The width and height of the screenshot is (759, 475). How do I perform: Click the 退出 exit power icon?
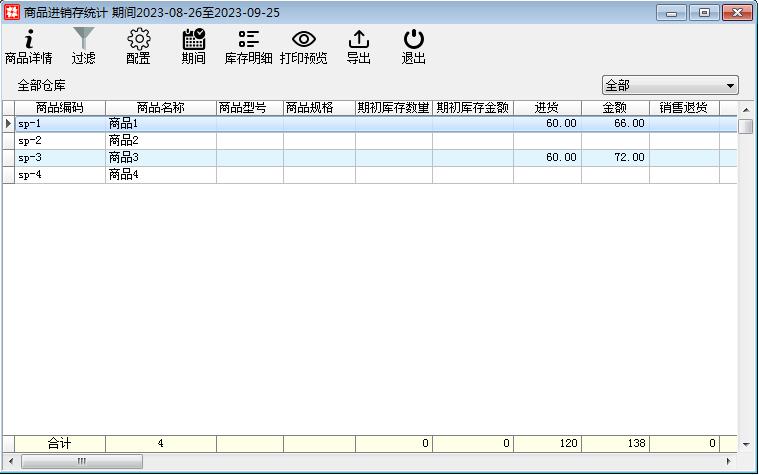pos(413,47)
